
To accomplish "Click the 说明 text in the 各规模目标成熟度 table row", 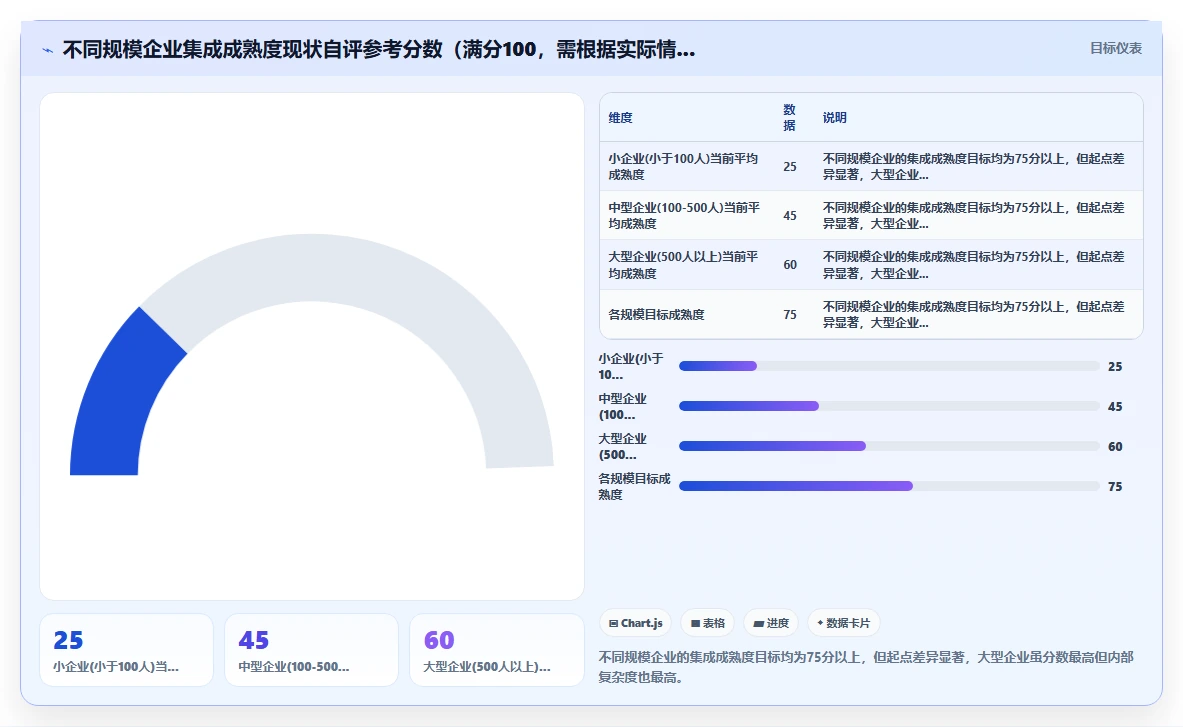I will (x=973, y=314).
